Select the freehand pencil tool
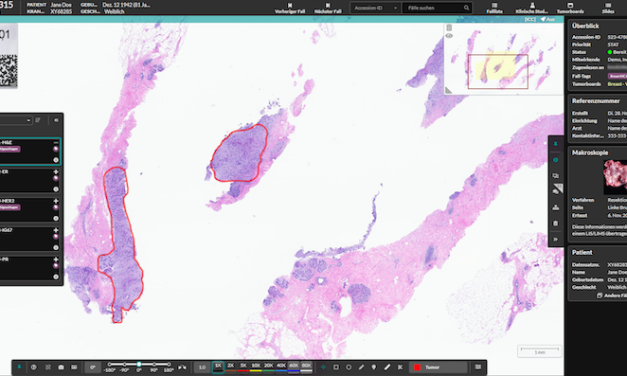This screenshot has height=376, width=627. pos(361,367)
